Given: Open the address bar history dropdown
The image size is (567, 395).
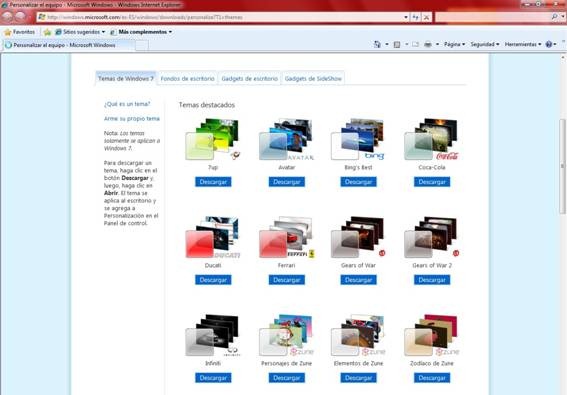Looking at the screenshot, I should point(406,17).
